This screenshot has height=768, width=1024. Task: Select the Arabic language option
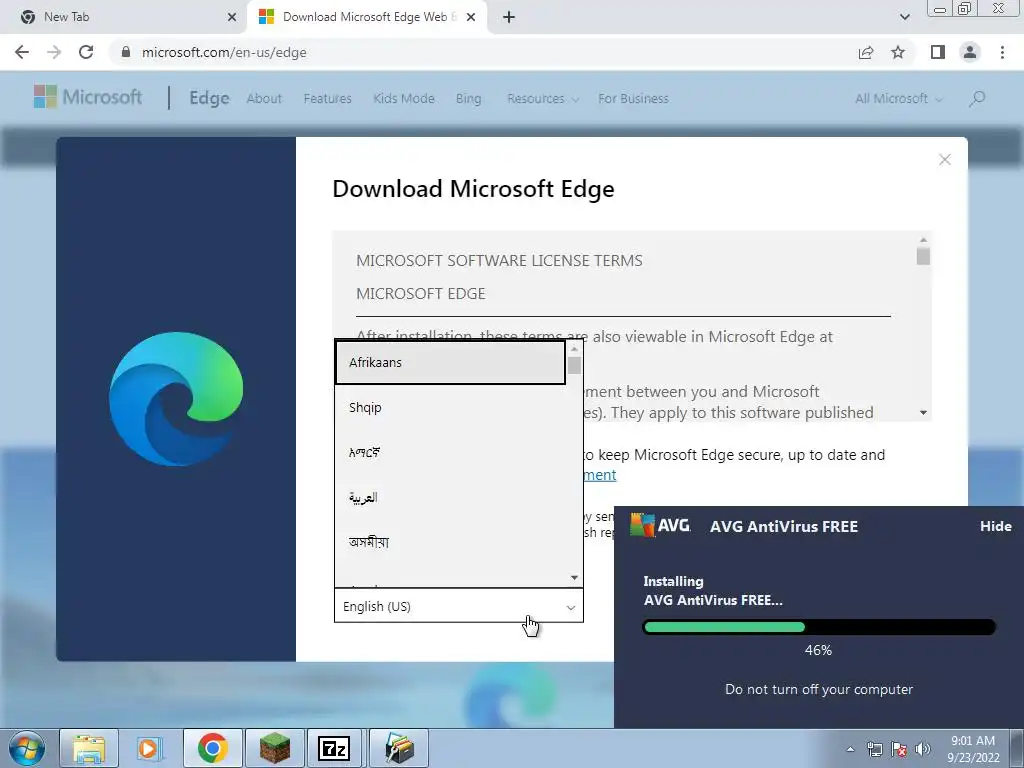[x=450, y=498]
